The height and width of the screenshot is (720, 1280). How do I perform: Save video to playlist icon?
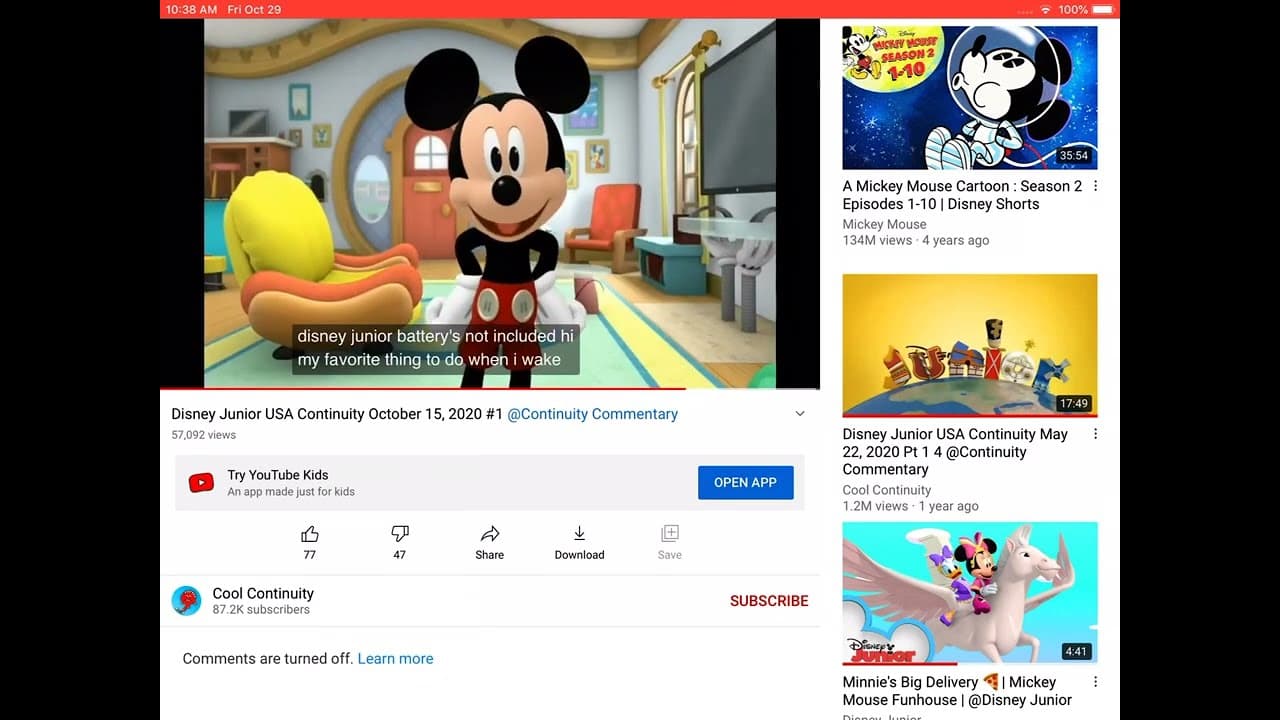(x=670, y=534)
